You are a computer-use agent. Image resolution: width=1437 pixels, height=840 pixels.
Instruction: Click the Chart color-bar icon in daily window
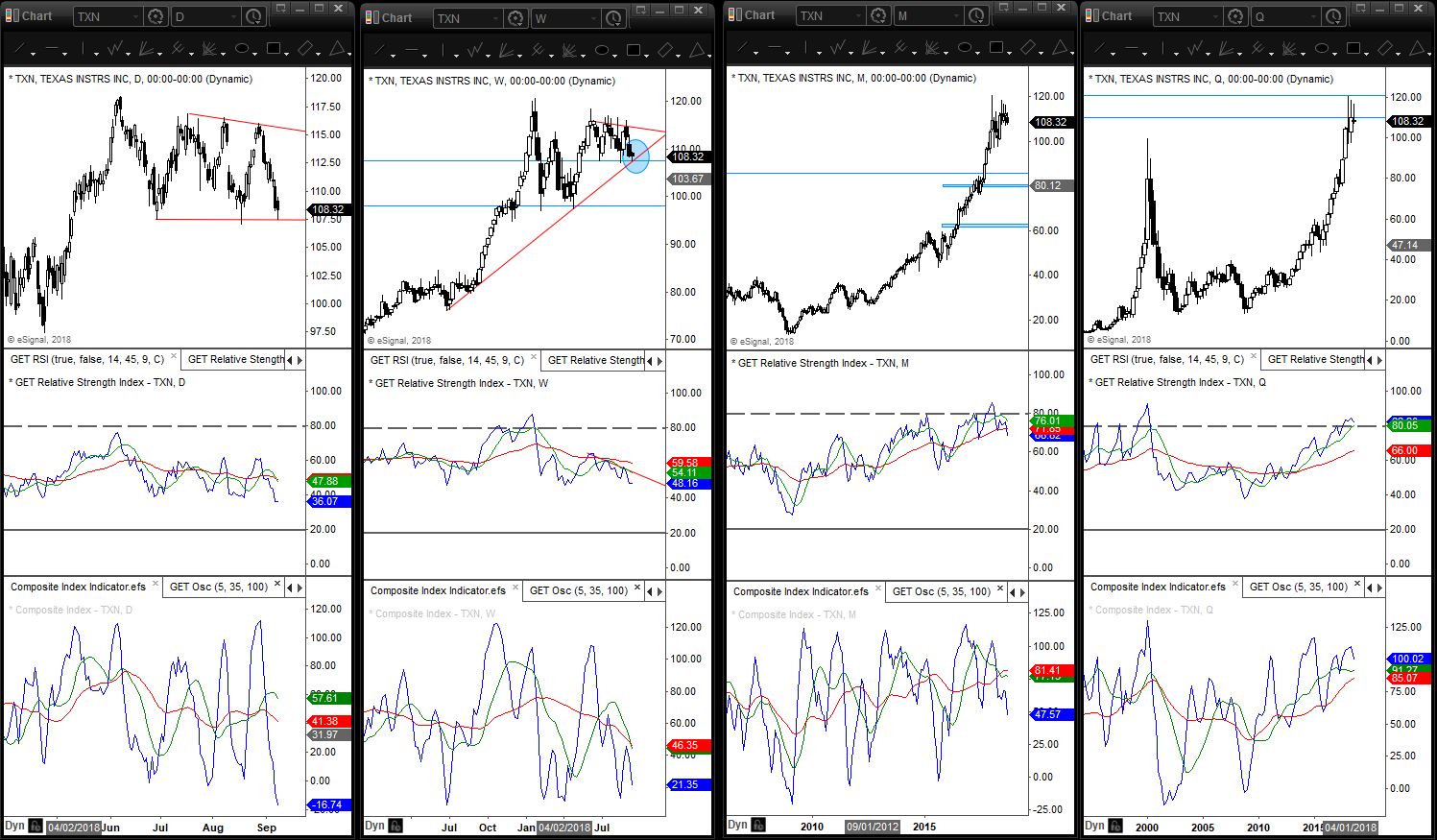pos(12,16)
